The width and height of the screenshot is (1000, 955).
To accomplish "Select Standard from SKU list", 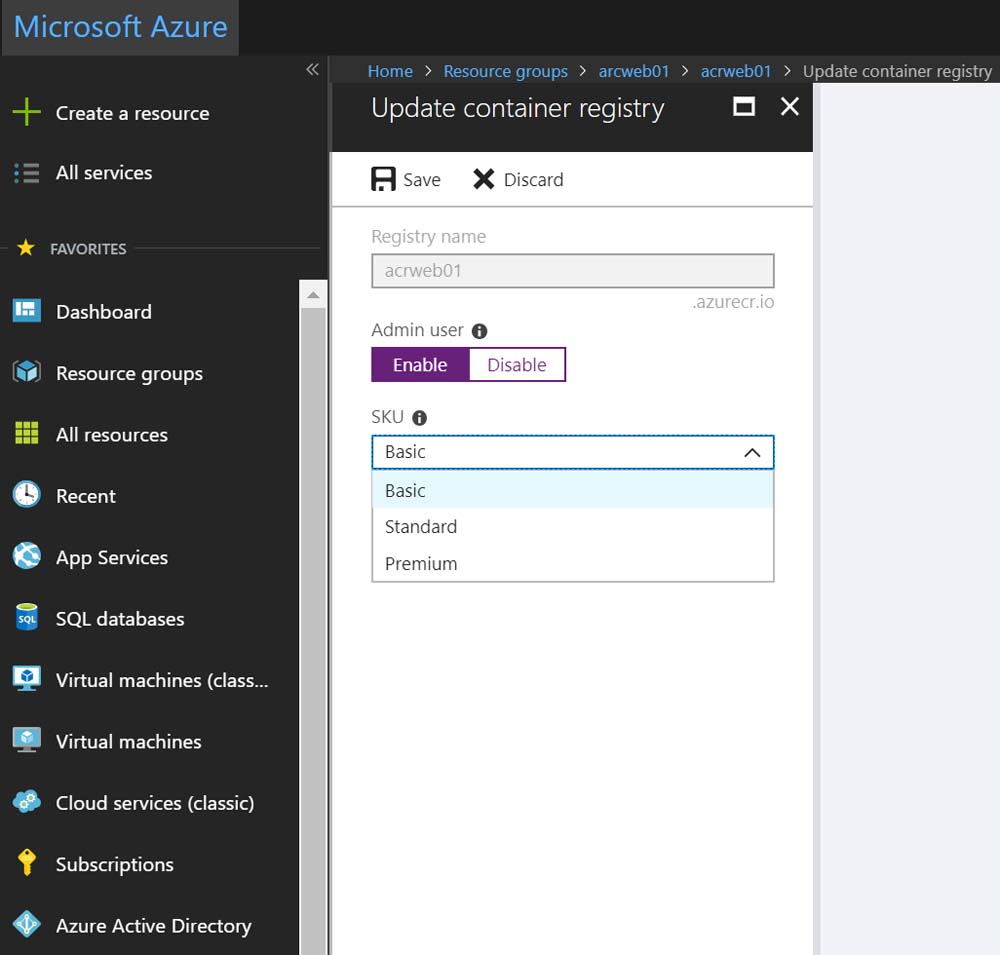I will pos(421,527).
